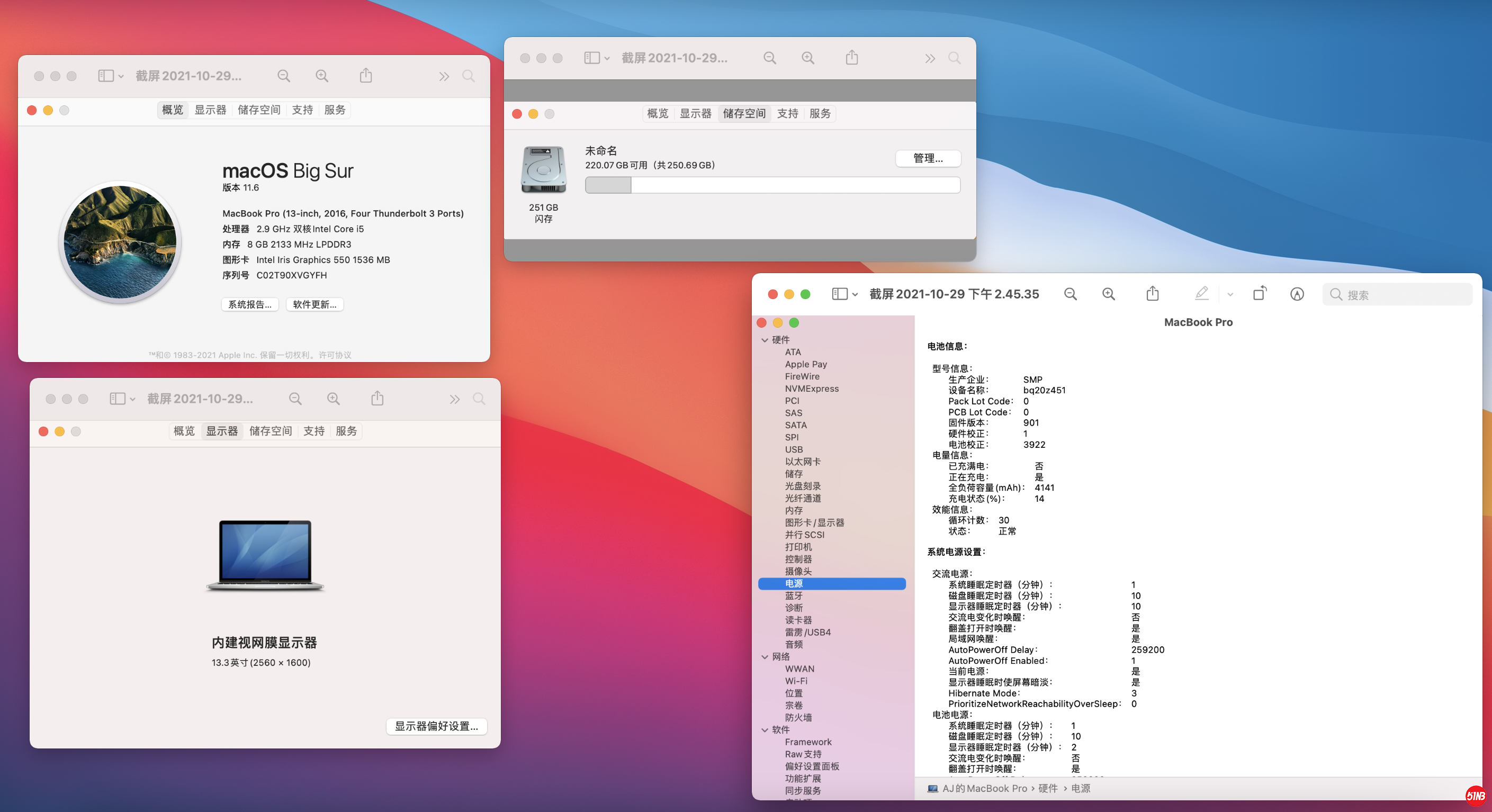Select 服务 tab in display window

(346, 431)
